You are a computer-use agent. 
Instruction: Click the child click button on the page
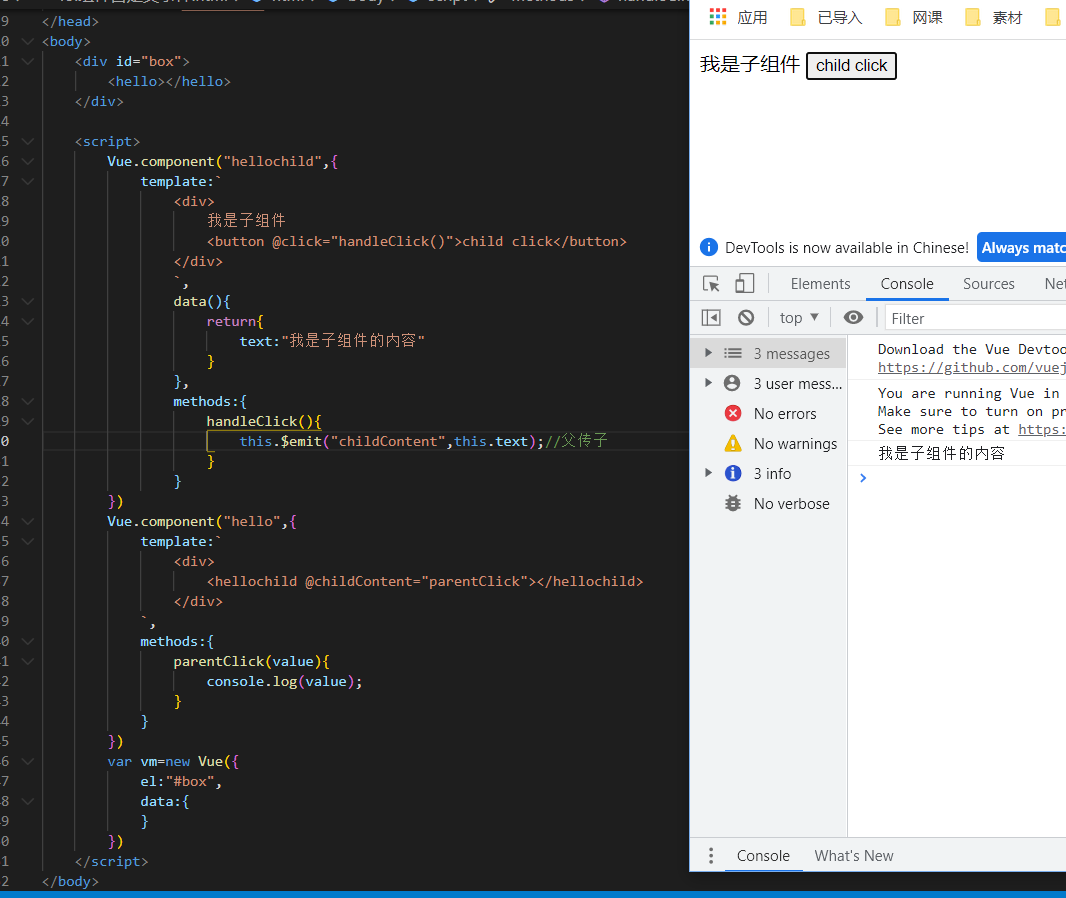tap(851, 66)
